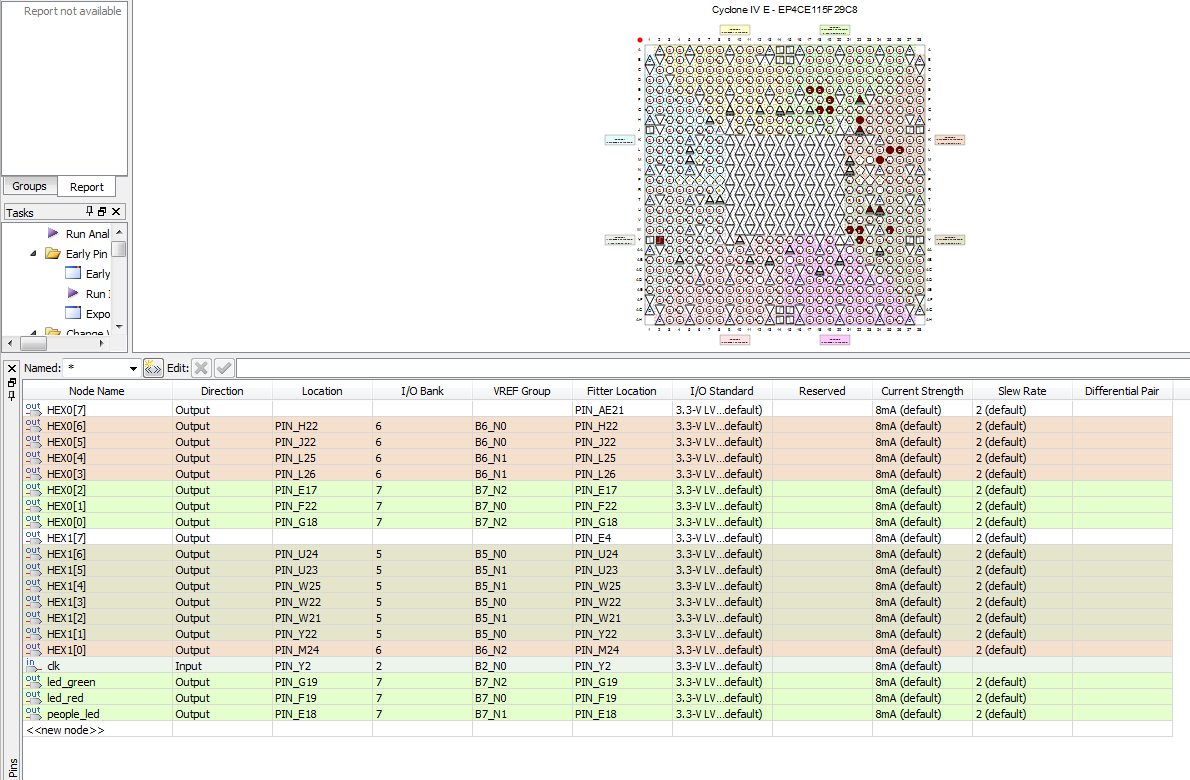Click the input pin icon beside clk
The width and height of the screenshot is (1190, 780).
pyautogui.click(x=33, y=666)
